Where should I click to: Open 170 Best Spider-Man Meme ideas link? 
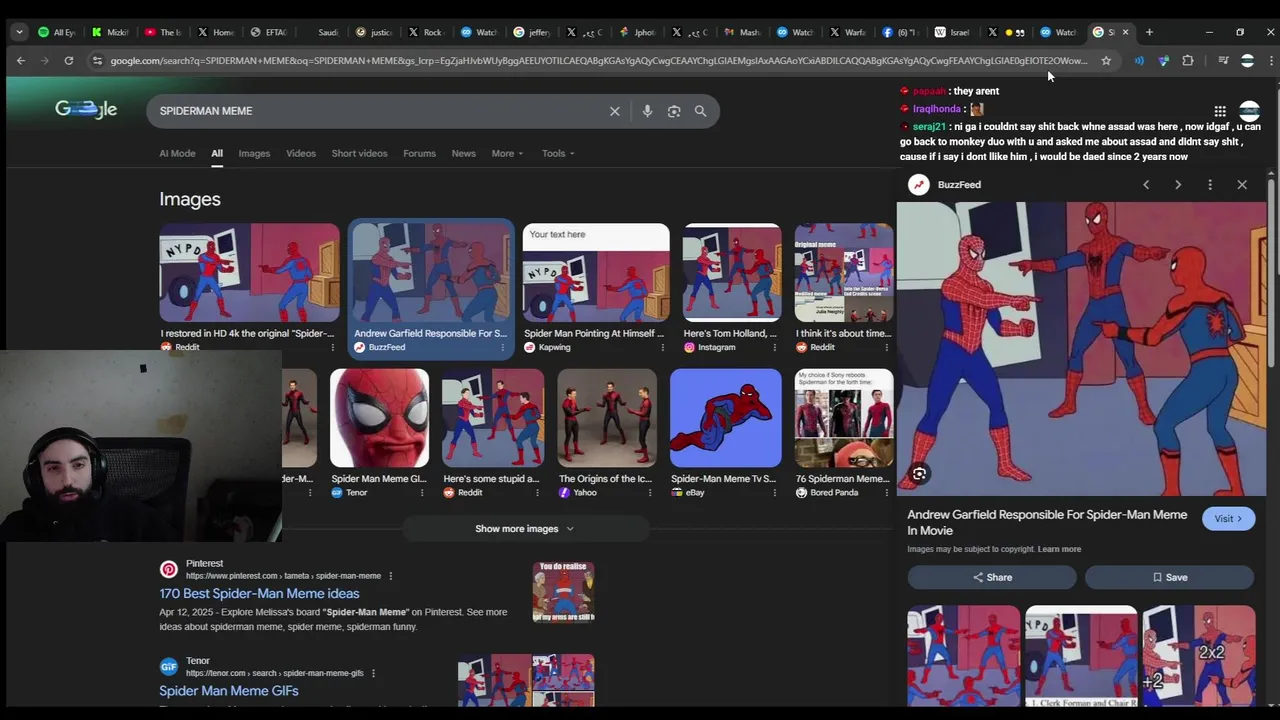[x=259, y=594]
